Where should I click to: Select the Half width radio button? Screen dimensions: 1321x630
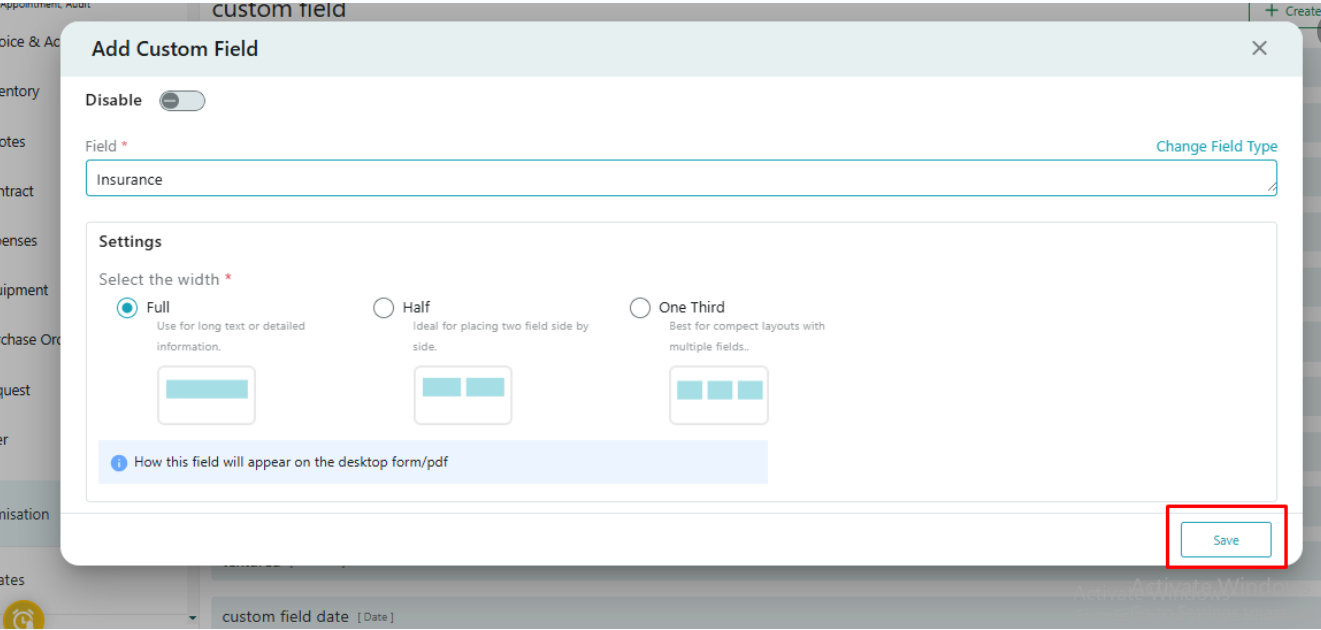point(383,308)
